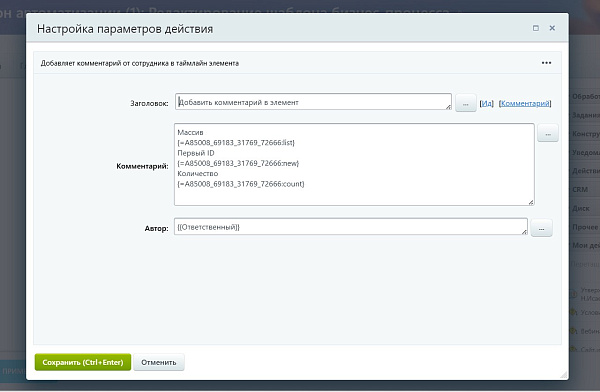Expand the Прочее section in sidebar
Viewport: 600px width, 392px height.
[585, 227]
